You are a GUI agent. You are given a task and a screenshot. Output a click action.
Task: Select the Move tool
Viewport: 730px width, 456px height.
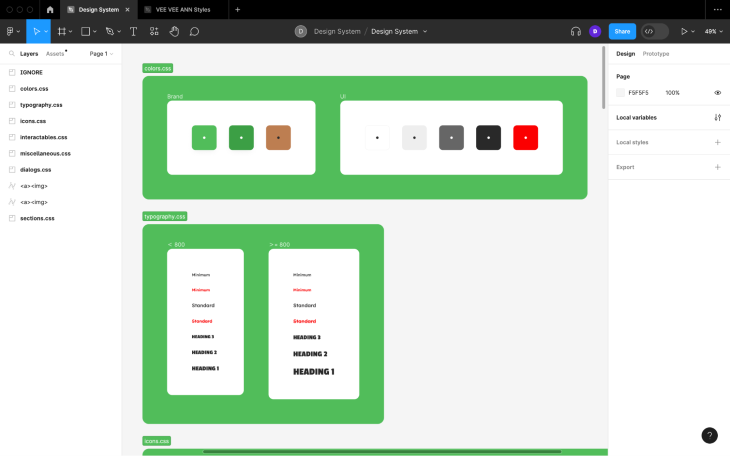coord(36,31)
